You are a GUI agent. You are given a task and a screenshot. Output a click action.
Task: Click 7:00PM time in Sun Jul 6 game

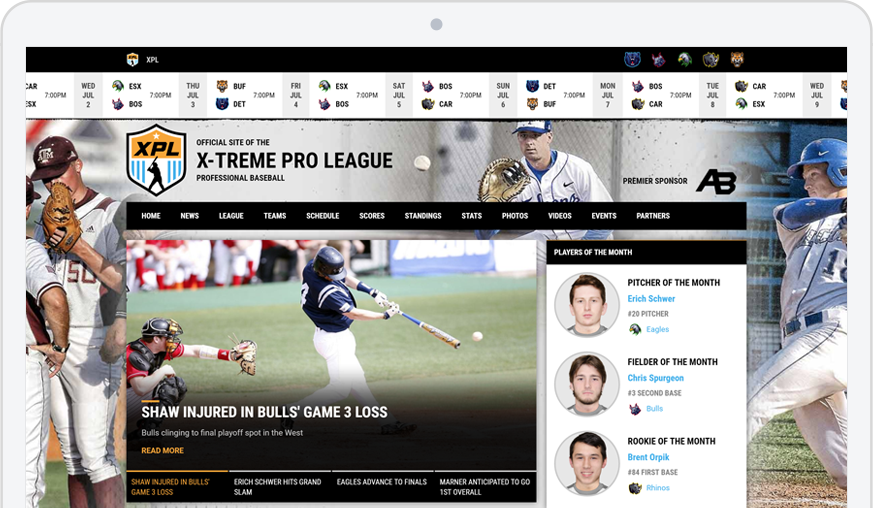574,95
